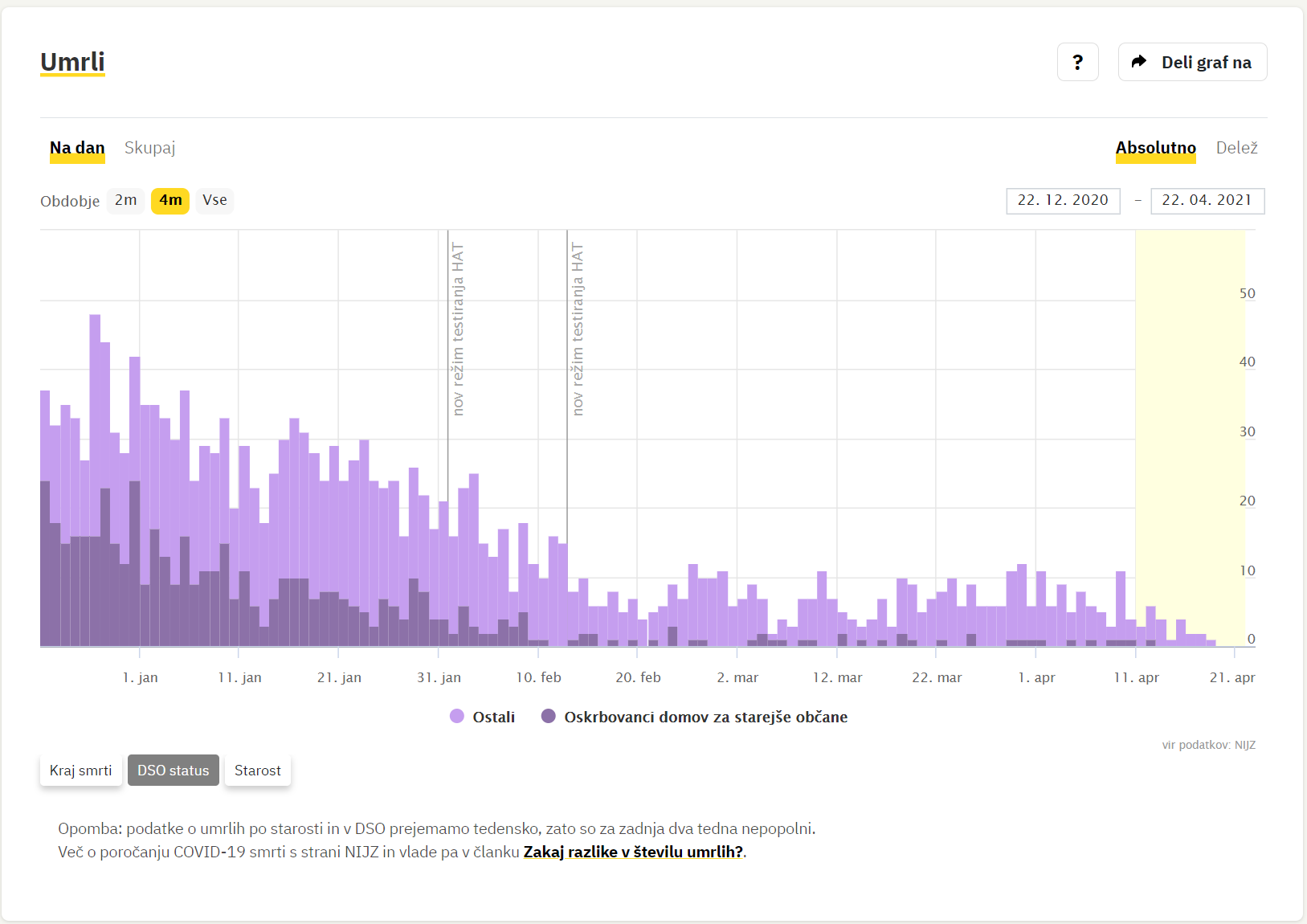This screenshot has height=924, width=1307.
Task: Click the first nov režim testiranja HAT marker
Action: pos(457,329)
